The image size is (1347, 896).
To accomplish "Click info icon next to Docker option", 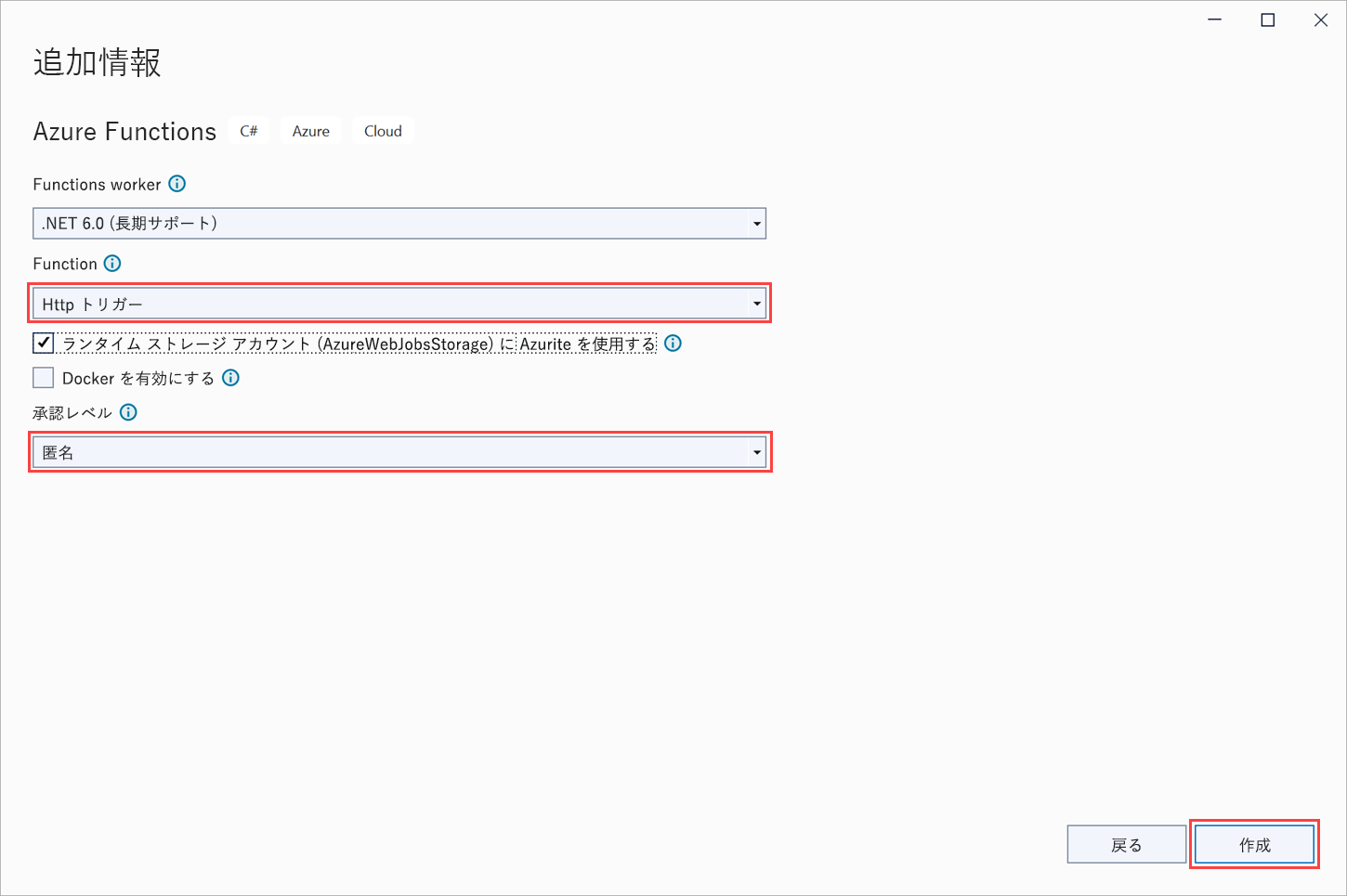I will (x=231, y=378).
